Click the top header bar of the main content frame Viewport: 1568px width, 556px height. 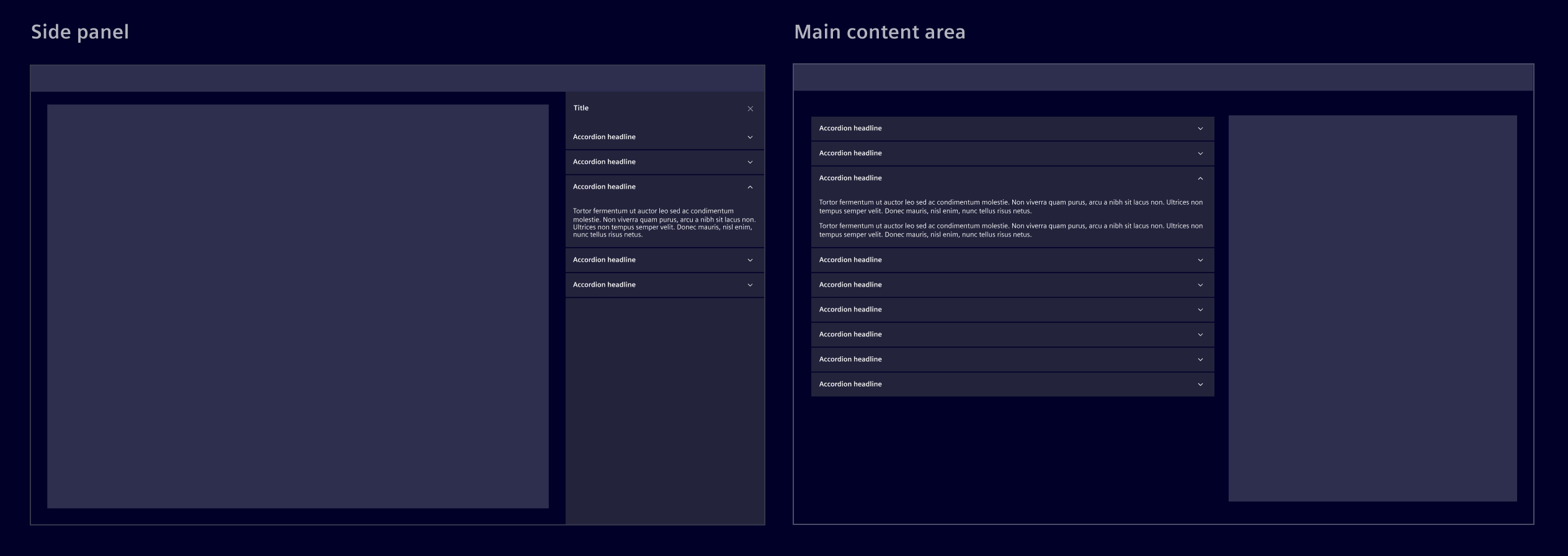coord(1163,78)
